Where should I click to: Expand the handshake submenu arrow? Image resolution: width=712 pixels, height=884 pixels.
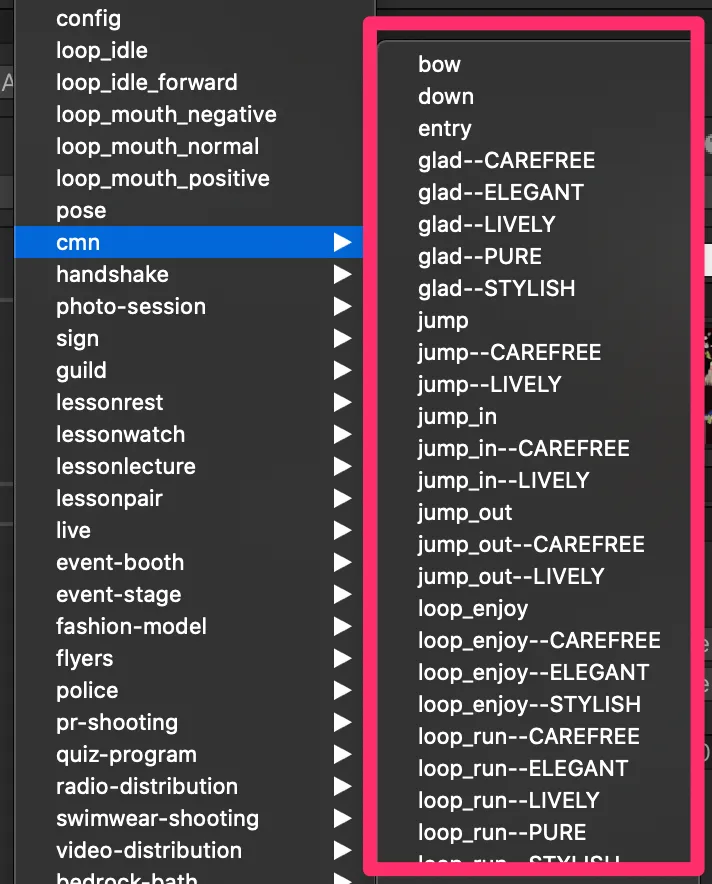(x=343, y=275)
